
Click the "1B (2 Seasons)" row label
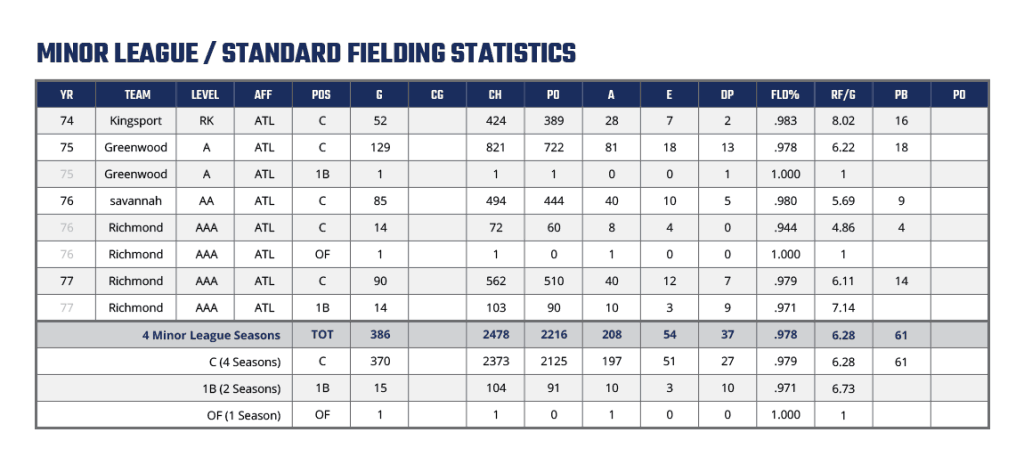237,388
